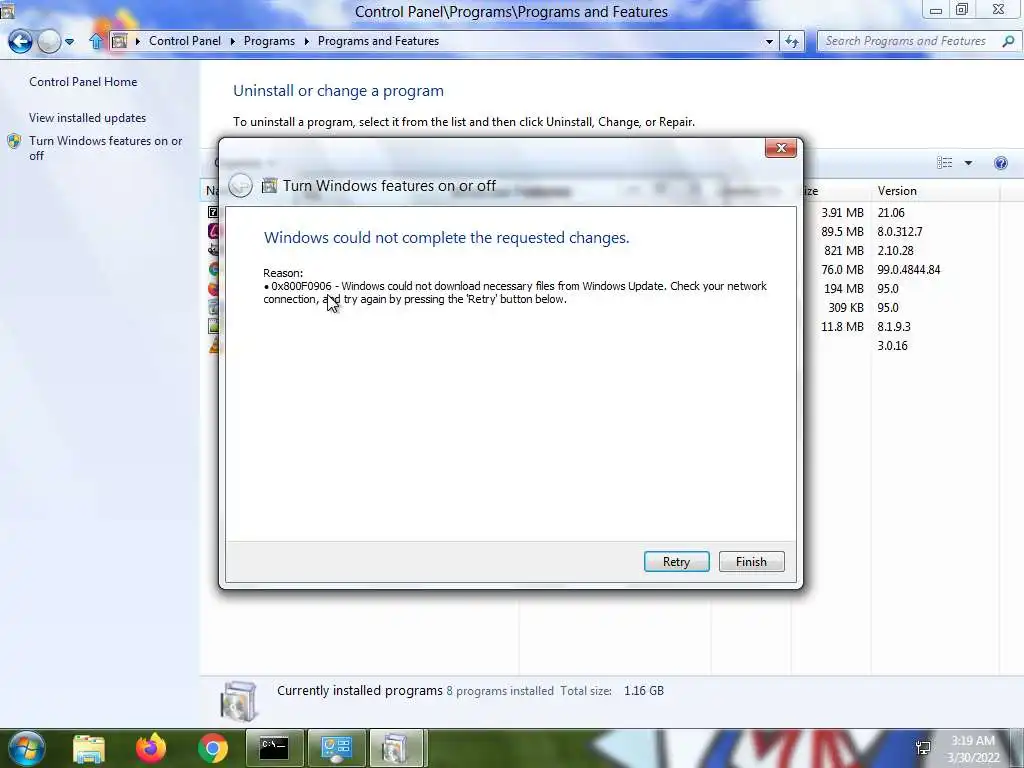Click the Explorer back navigation arrow

(20, 41)
